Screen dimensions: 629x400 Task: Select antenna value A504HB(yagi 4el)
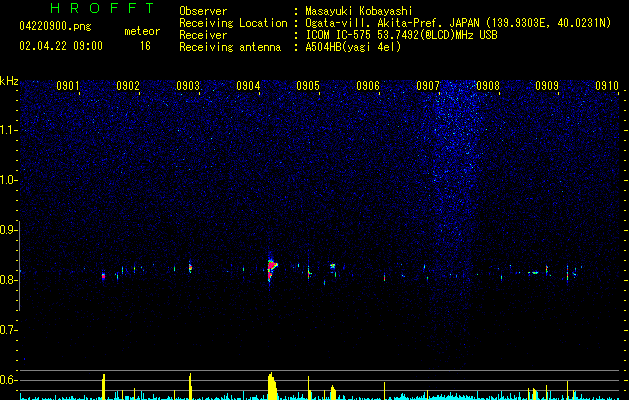[353, 47]
